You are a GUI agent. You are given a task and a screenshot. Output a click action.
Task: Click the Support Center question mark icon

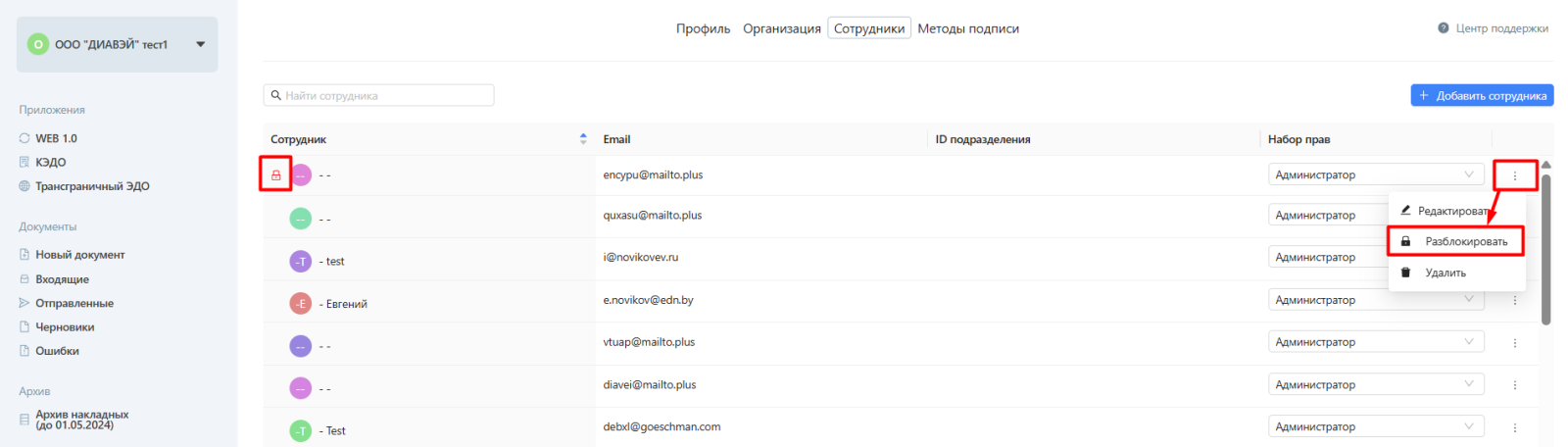click(x=1443, y=28)
